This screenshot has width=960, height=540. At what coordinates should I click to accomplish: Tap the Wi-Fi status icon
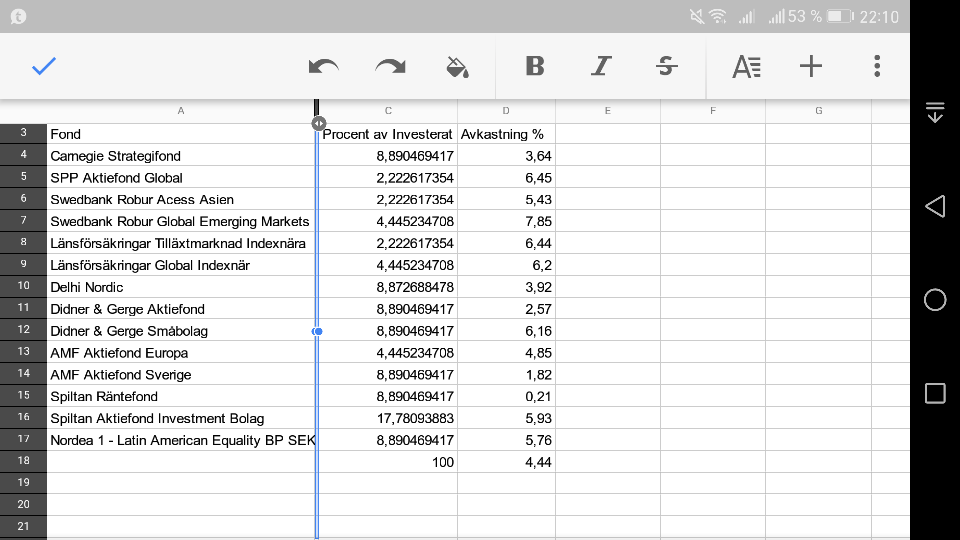point(718,17)
